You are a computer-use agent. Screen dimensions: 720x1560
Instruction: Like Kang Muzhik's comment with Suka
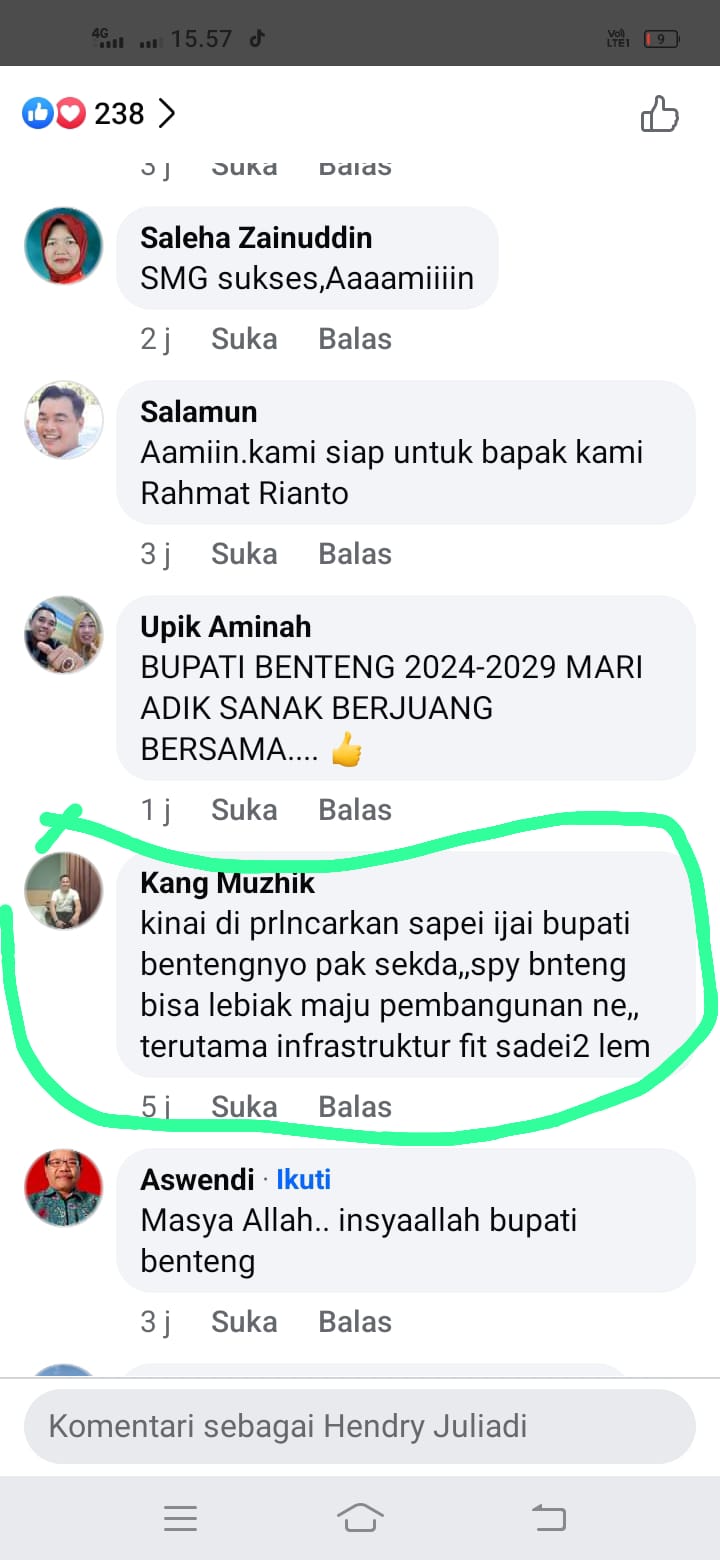click(244, 1107)
